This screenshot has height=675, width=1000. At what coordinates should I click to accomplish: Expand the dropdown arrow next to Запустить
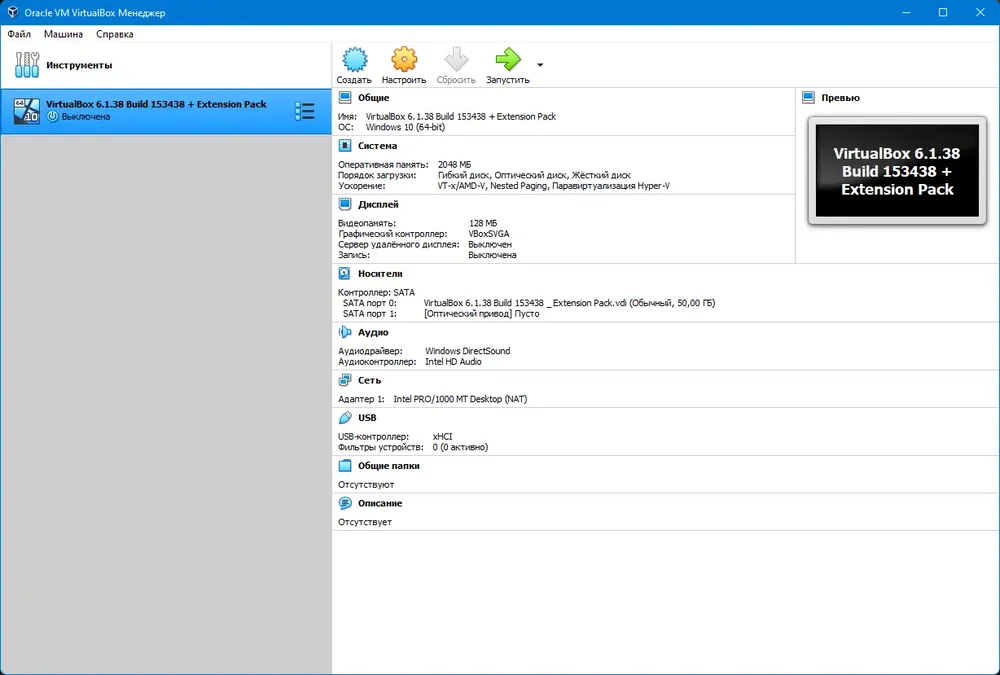(540, 64)
